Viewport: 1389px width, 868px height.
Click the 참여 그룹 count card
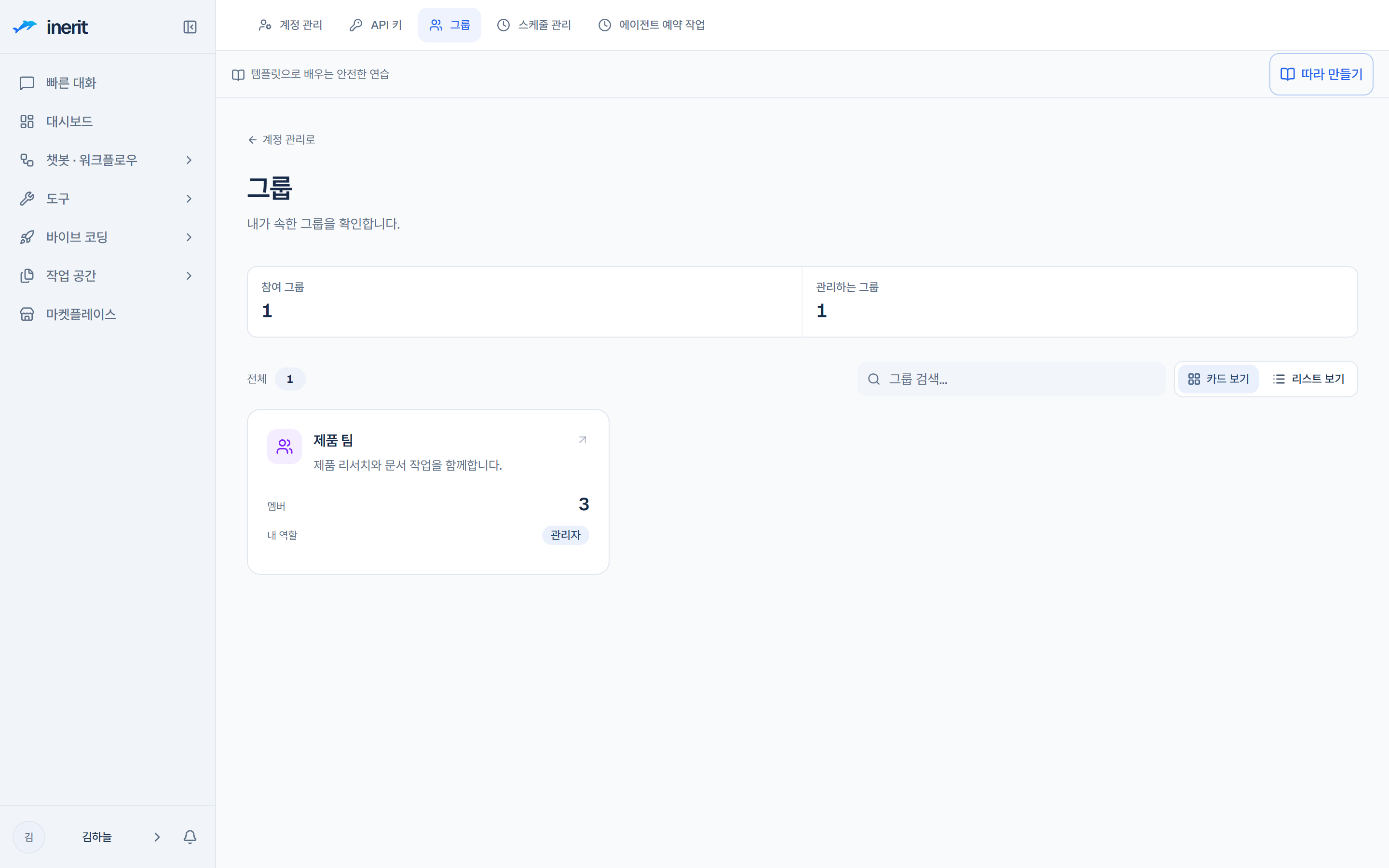click(524, 301)
